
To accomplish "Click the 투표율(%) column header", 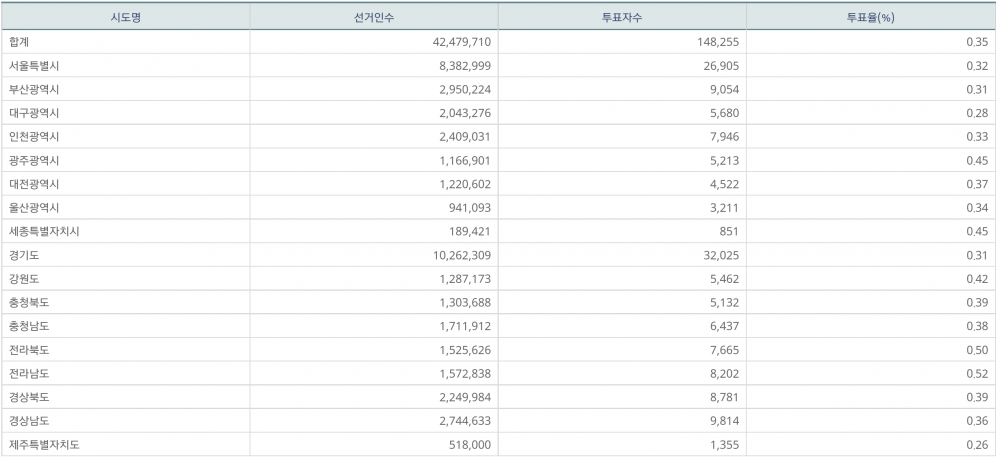I will [870, 17].
